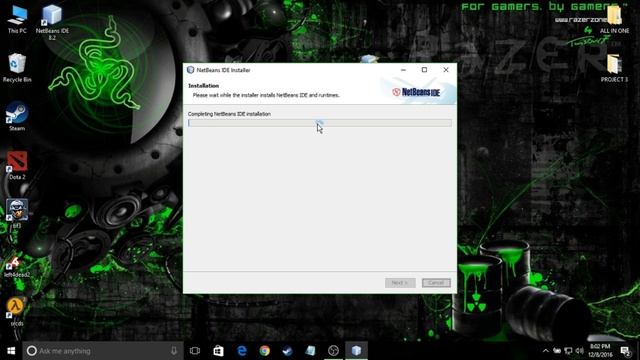Open the Action Center notifications
The width and height of the screenshot is (640, 360).
(x=625, y=351)
